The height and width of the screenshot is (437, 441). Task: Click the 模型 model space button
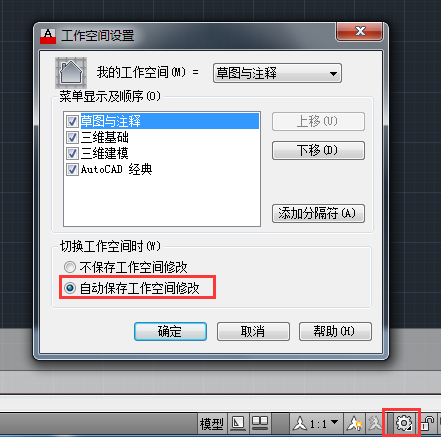211,424
